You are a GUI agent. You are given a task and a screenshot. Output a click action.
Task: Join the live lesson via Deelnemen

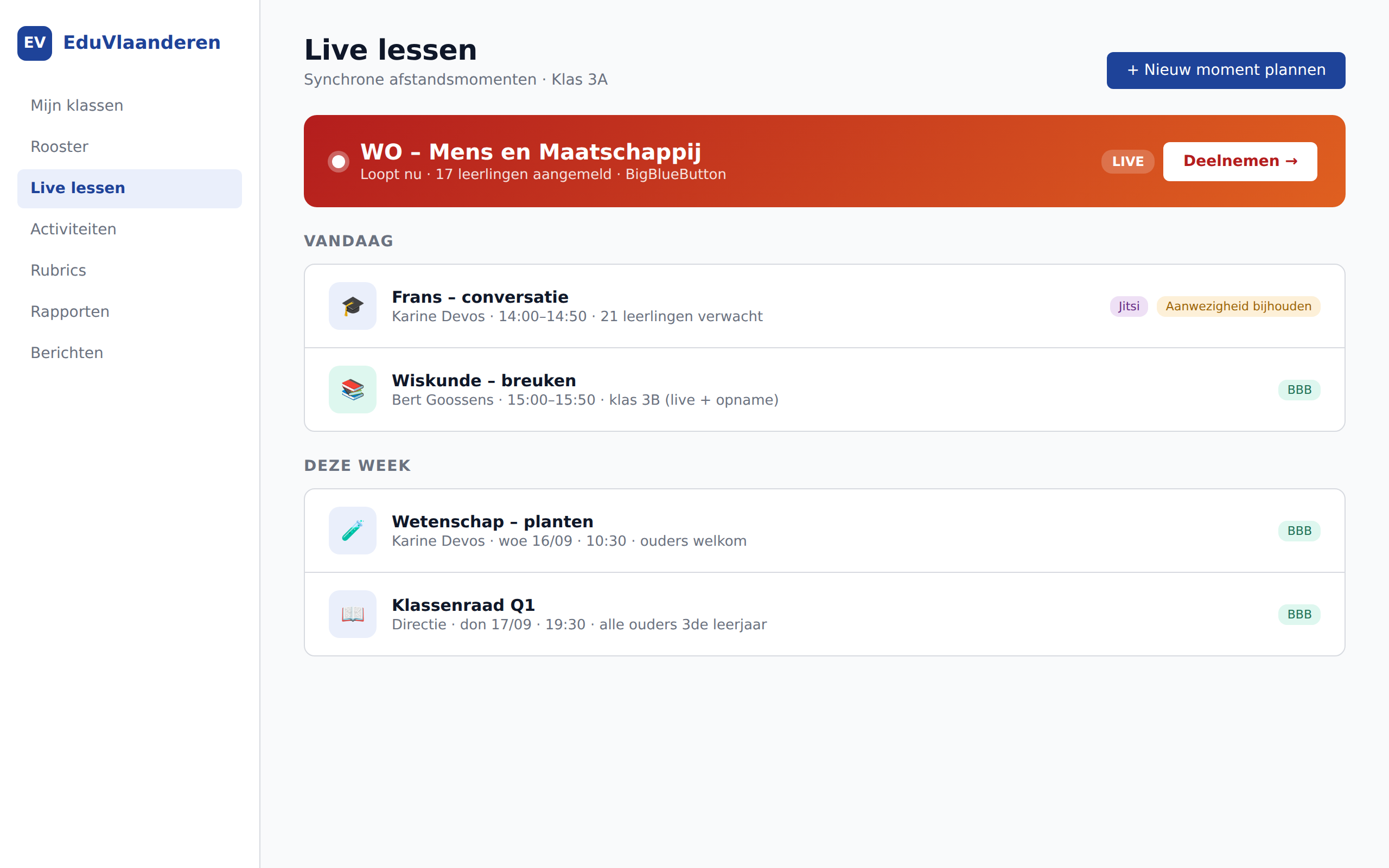point(1240,161)
